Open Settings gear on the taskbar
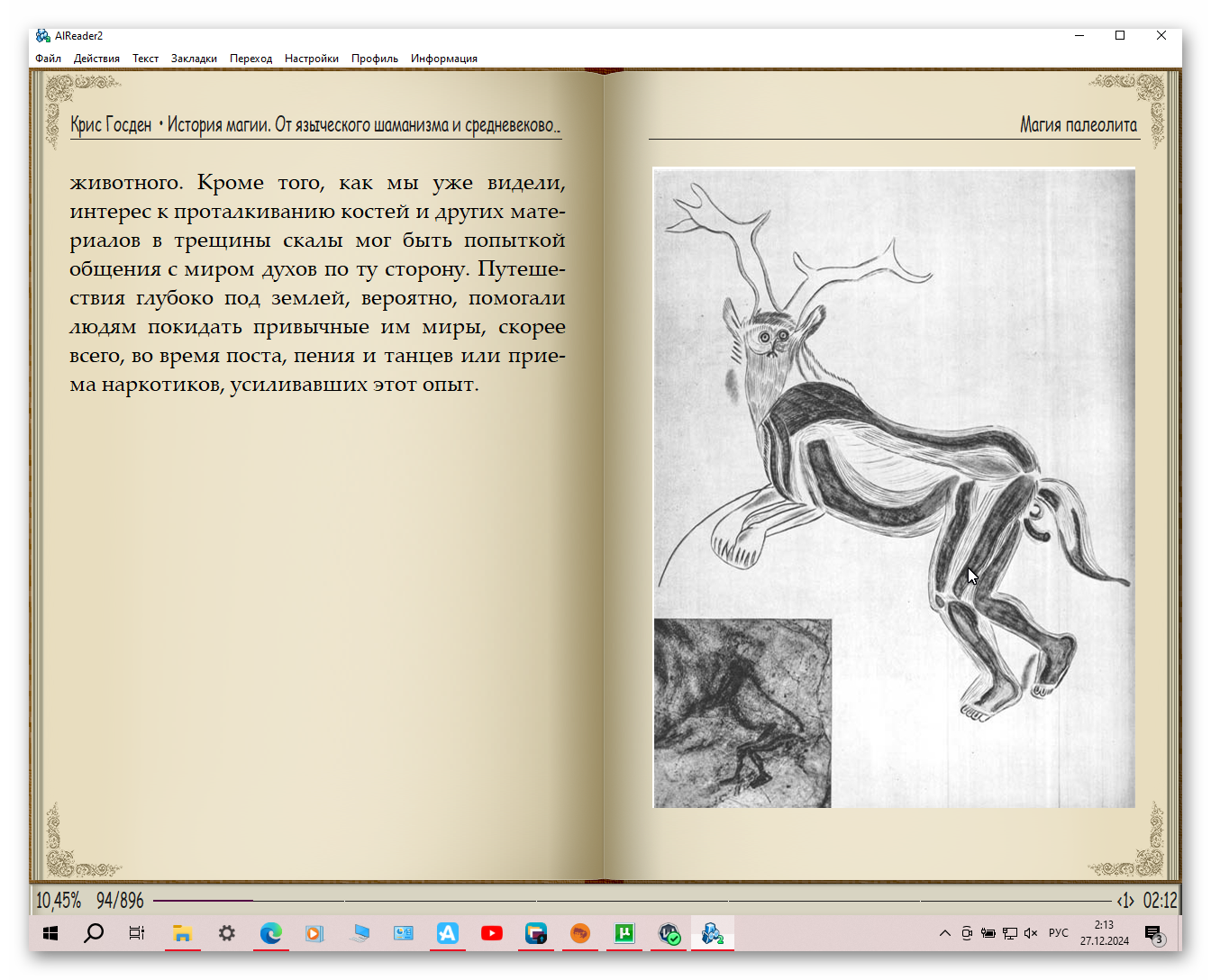Image resolution: width=1211 pixels, height=980 pixels. click(226, 933)
